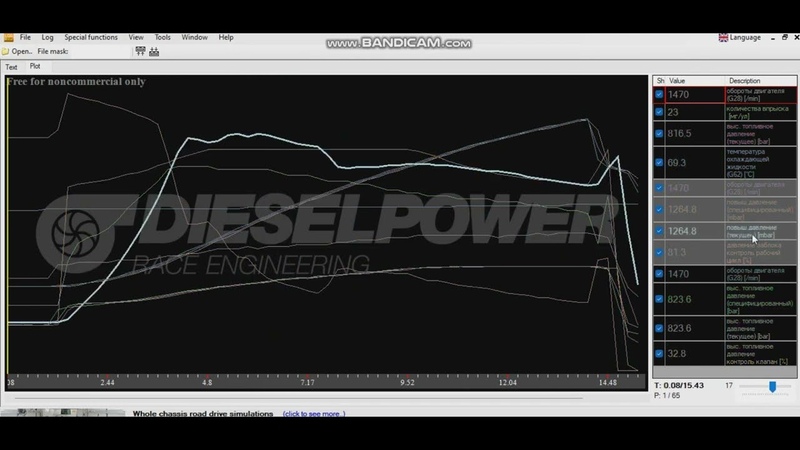Click the value cell "69.3"
The image size is (800, 450).
695,163
